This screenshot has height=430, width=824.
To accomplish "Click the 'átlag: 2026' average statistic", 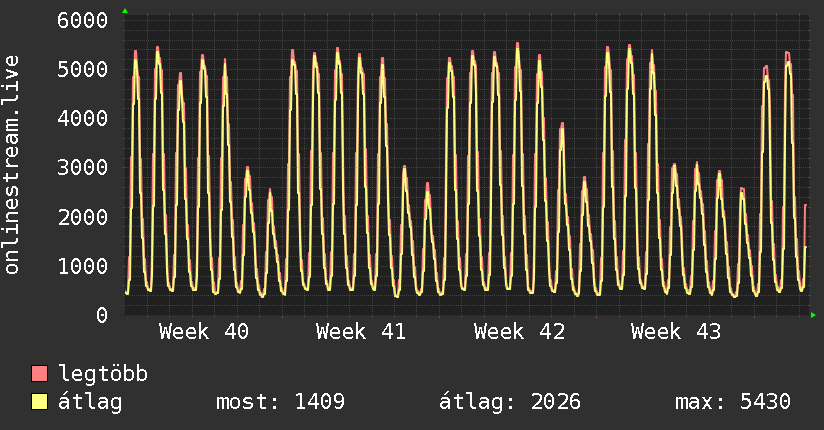I will coord(510,402).
